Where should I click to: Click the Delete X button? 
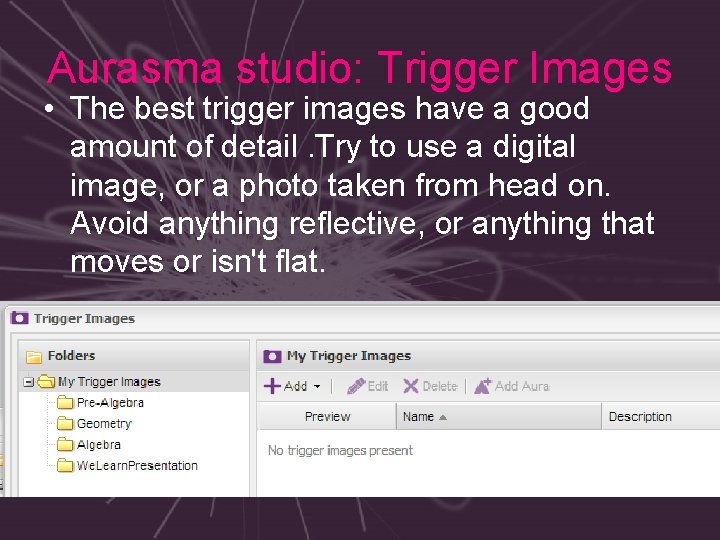(x=430, y=386)
